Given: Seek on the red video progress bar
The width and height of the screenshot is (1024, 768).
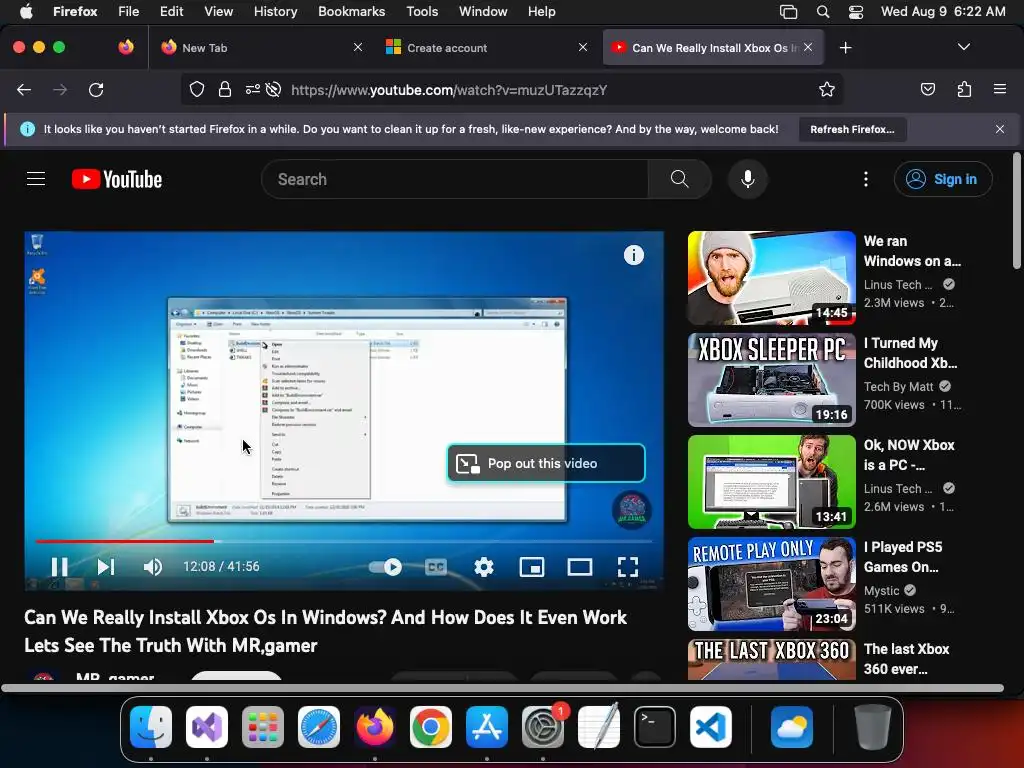Looking at the screenshot, I should 124,541.
